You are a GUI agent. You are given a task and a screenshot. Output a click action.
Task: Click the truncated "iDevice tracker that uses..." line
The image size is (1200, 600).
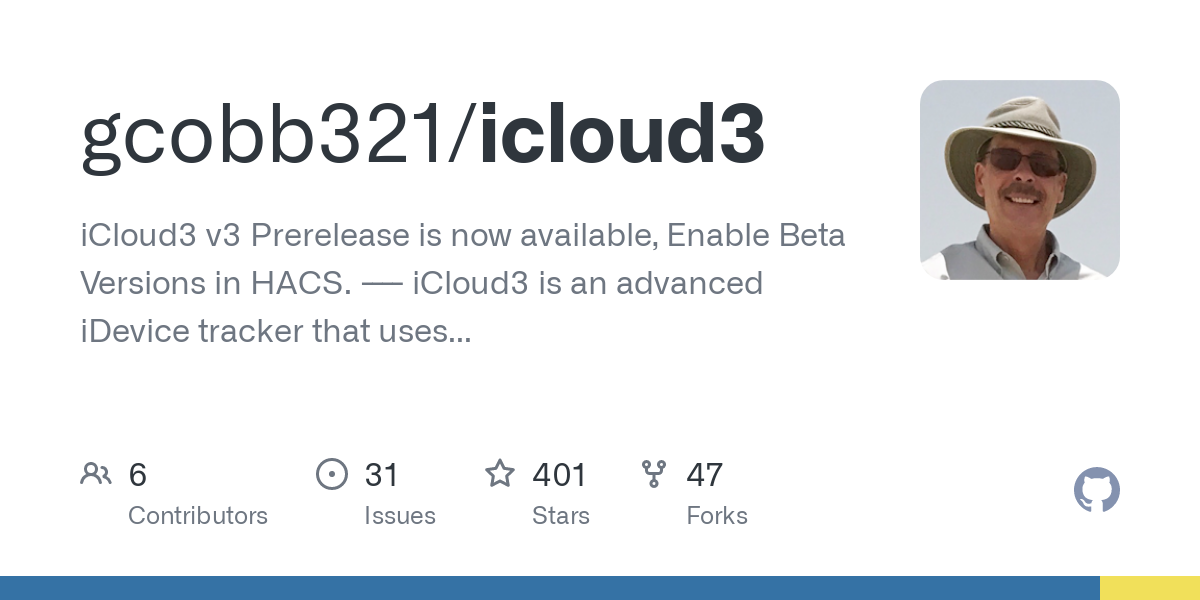click(x=276, y=331)
